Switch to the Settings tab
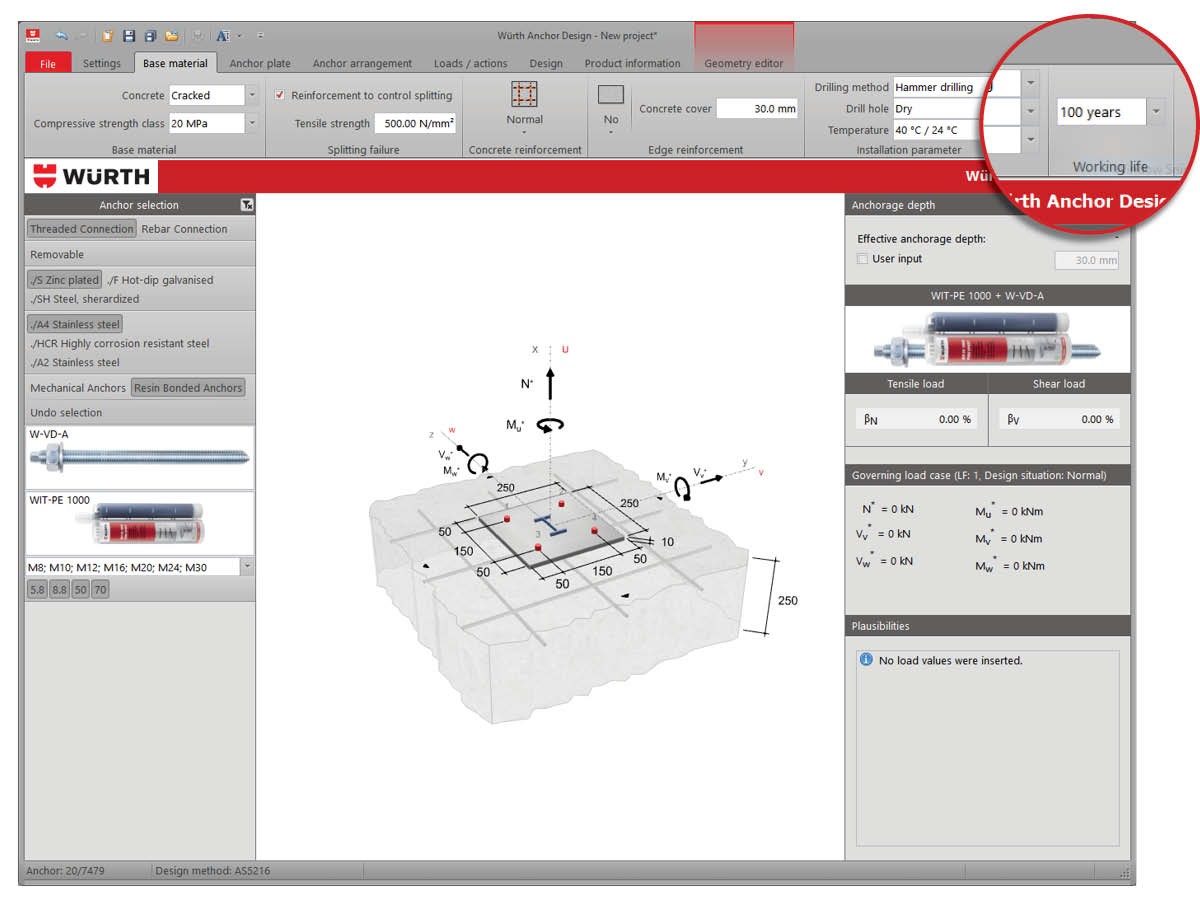Viewport: 1200px width, 900px height. [x=102, y=63]
